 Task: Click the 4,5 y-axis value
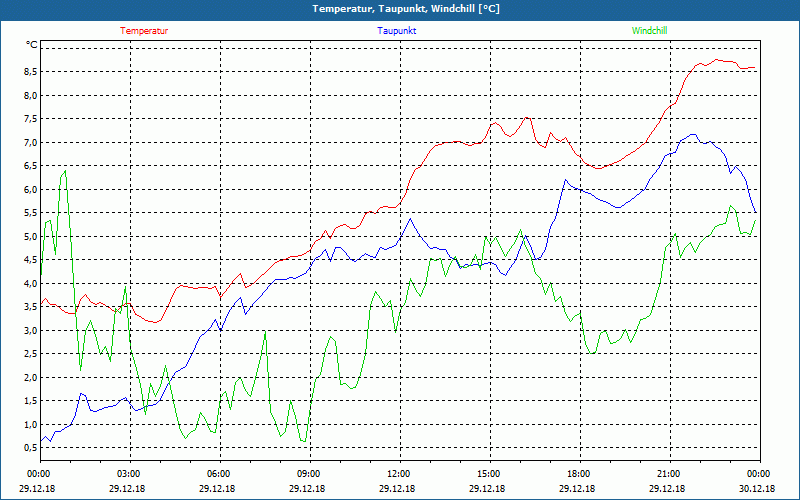(32, 260)
